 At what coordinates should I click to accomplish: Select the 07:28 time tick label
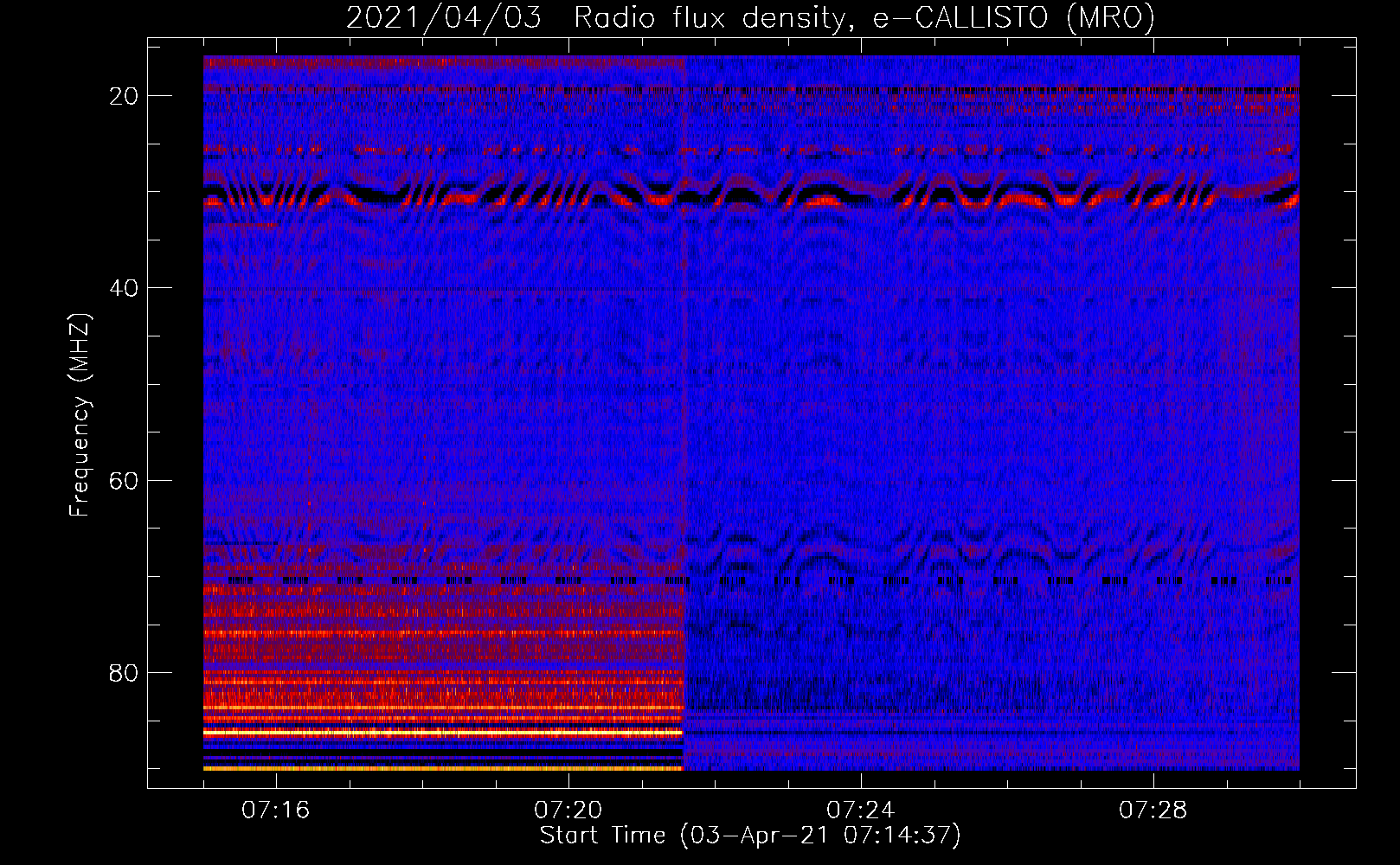click(x=1153, y=811)
